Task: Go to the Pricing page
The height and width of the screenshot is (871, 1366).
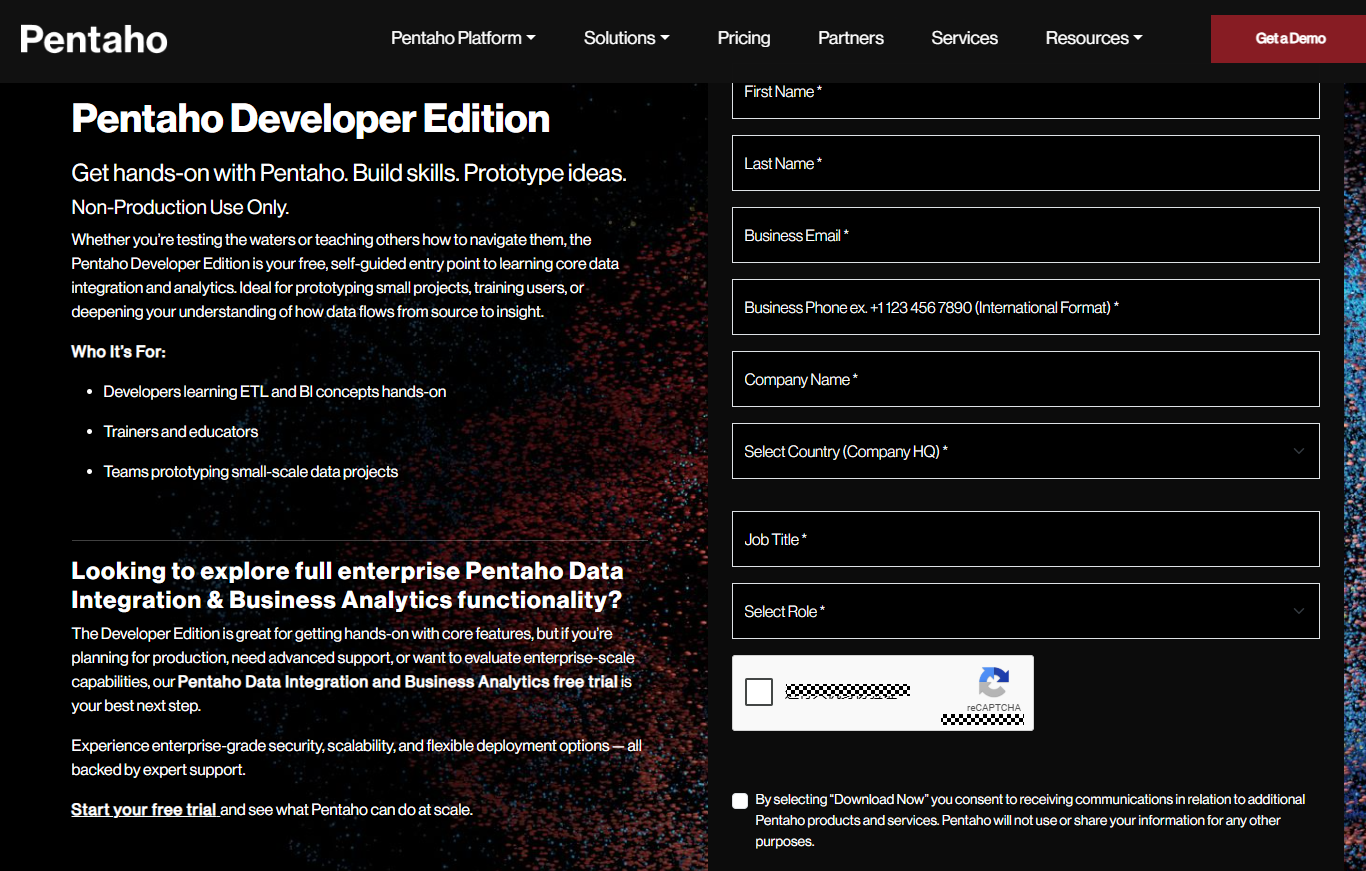Action: 744,38
